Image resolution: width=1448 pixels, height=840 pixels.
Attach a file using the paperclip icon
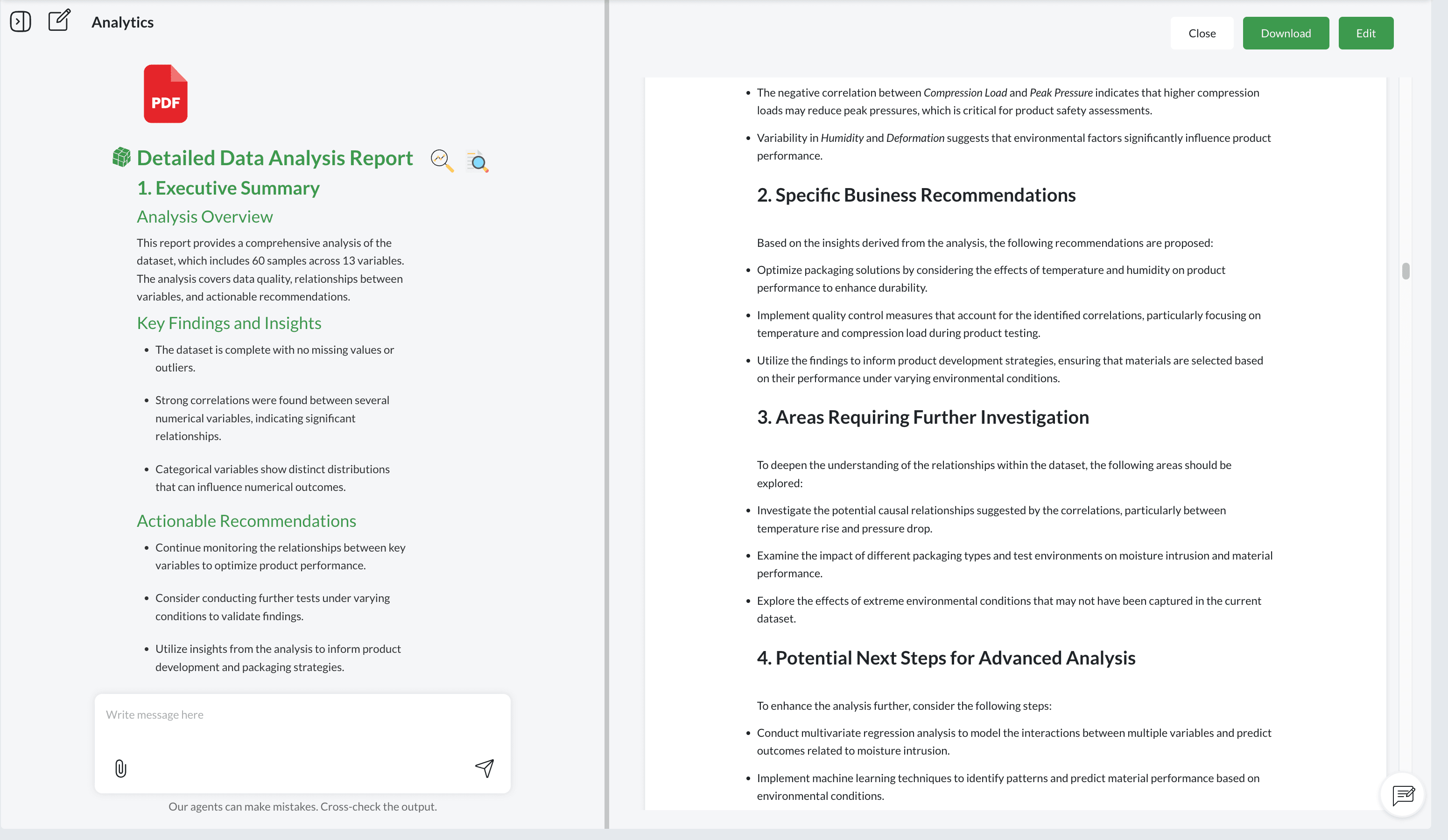click(x=120, y=768)
